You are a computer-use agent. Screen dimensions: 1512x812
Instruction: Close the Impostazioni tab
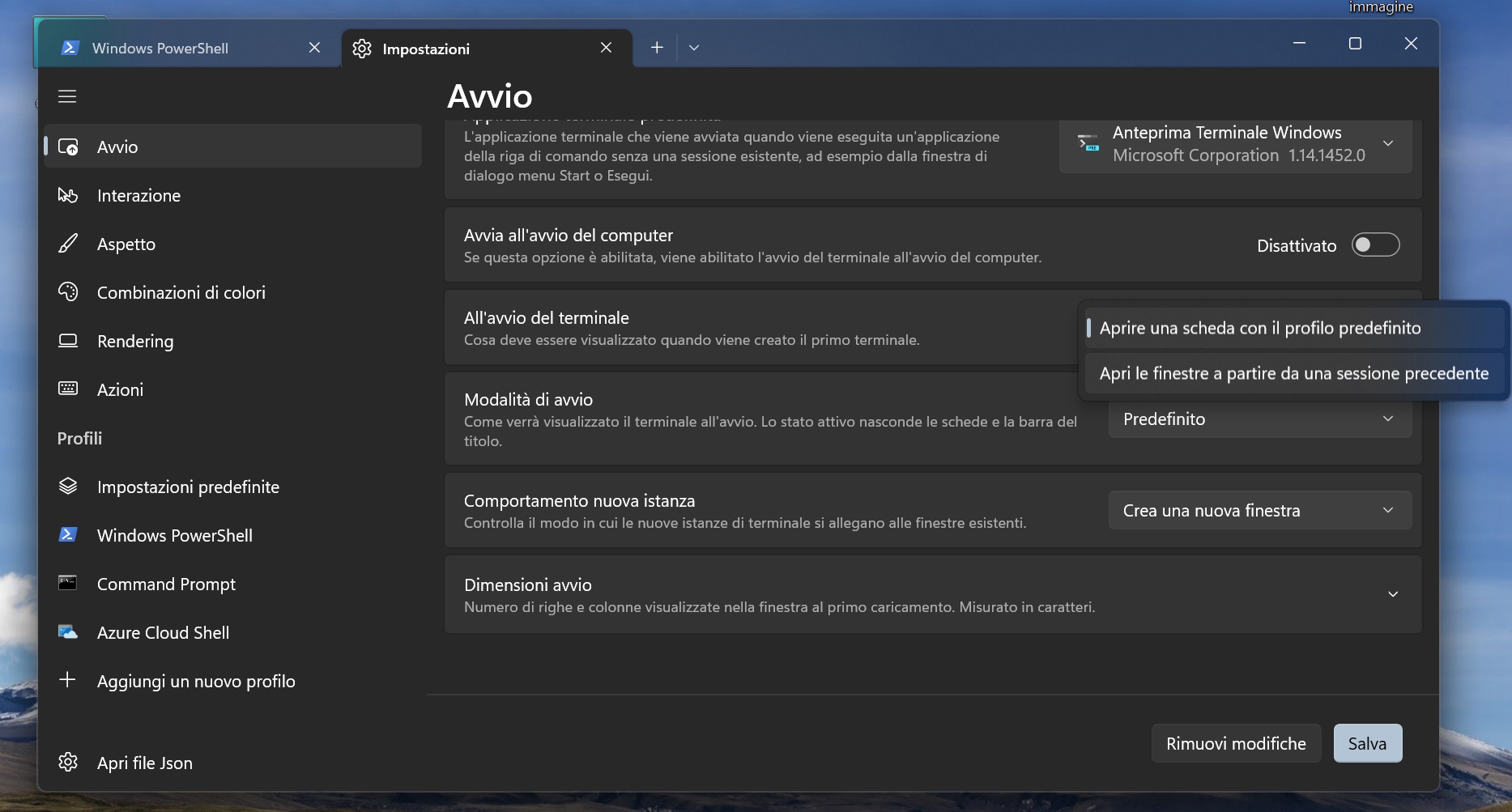tap(606, 48)
